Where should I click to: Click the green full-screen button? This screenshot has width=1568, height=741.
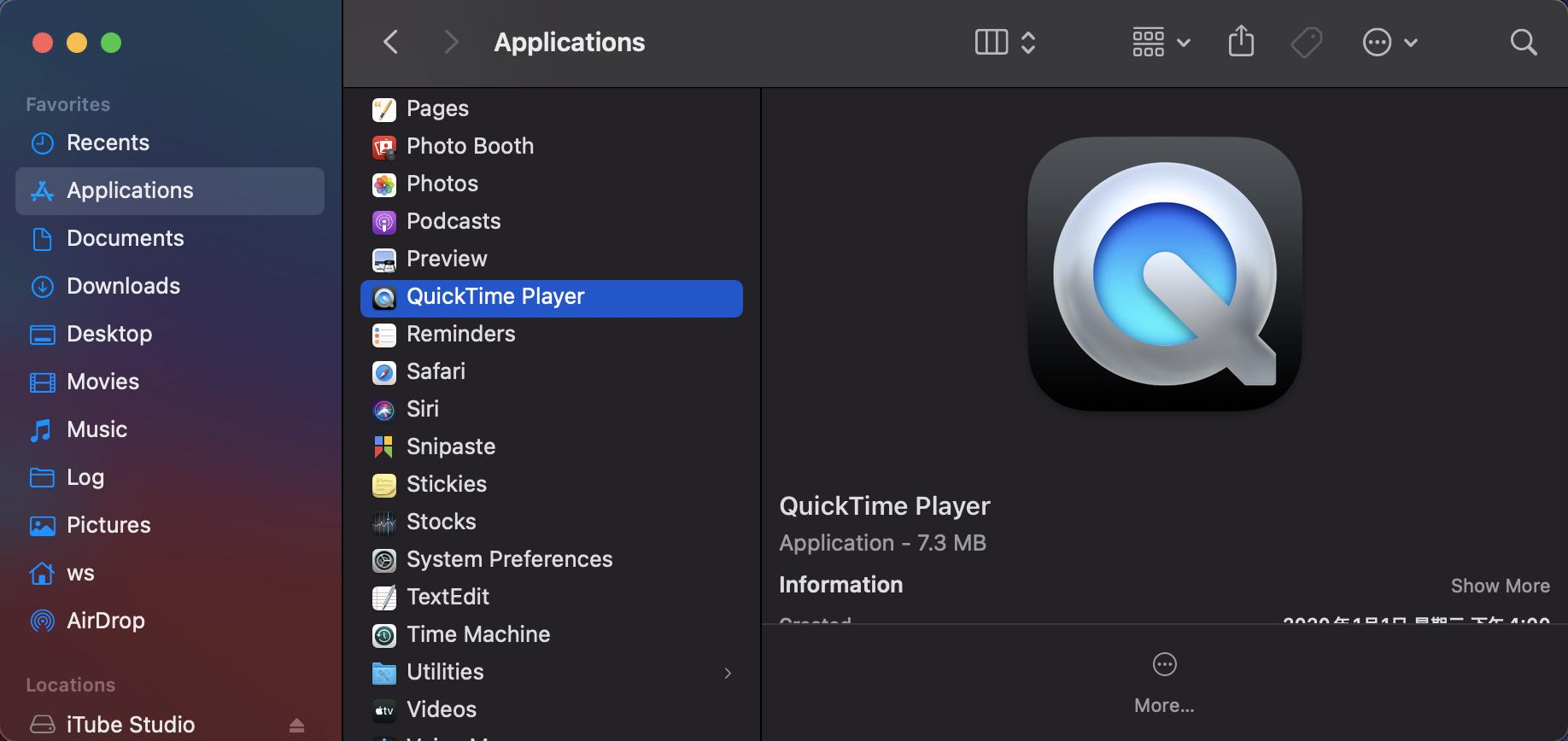111,42
